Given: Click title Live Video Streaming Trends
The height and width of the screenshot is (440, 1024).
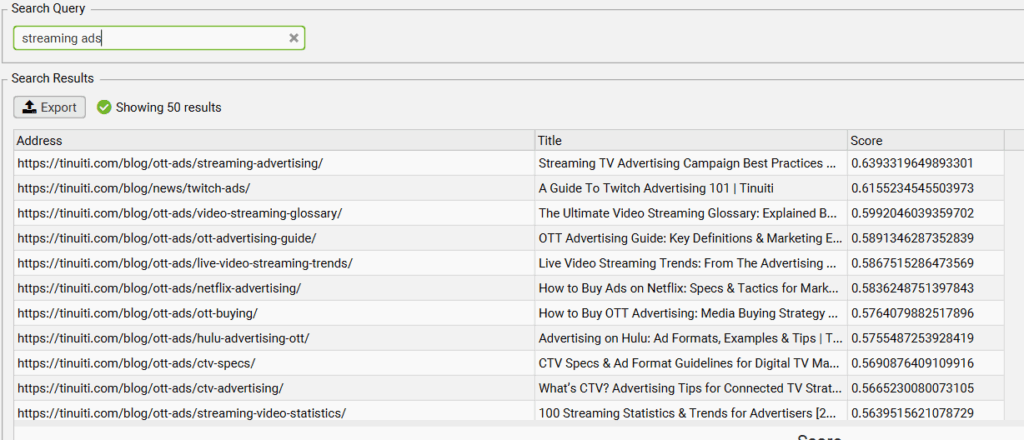Looking at the screenshot, I should coord(690,263).
